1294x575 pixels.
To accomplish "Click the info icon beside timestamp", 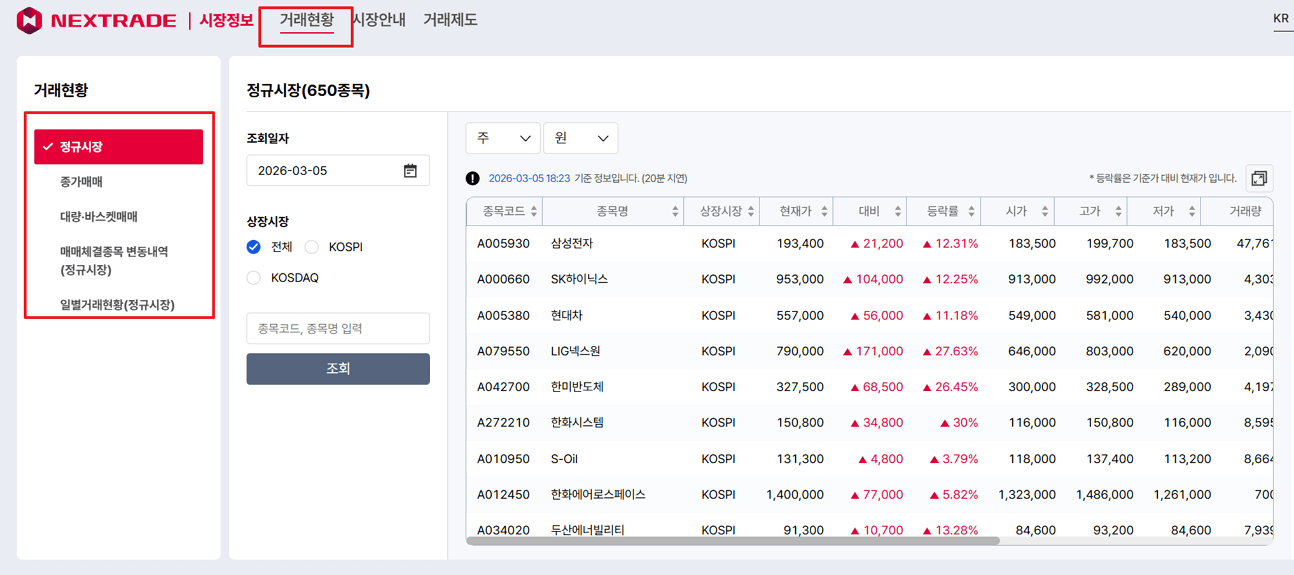I will (472, 178).
